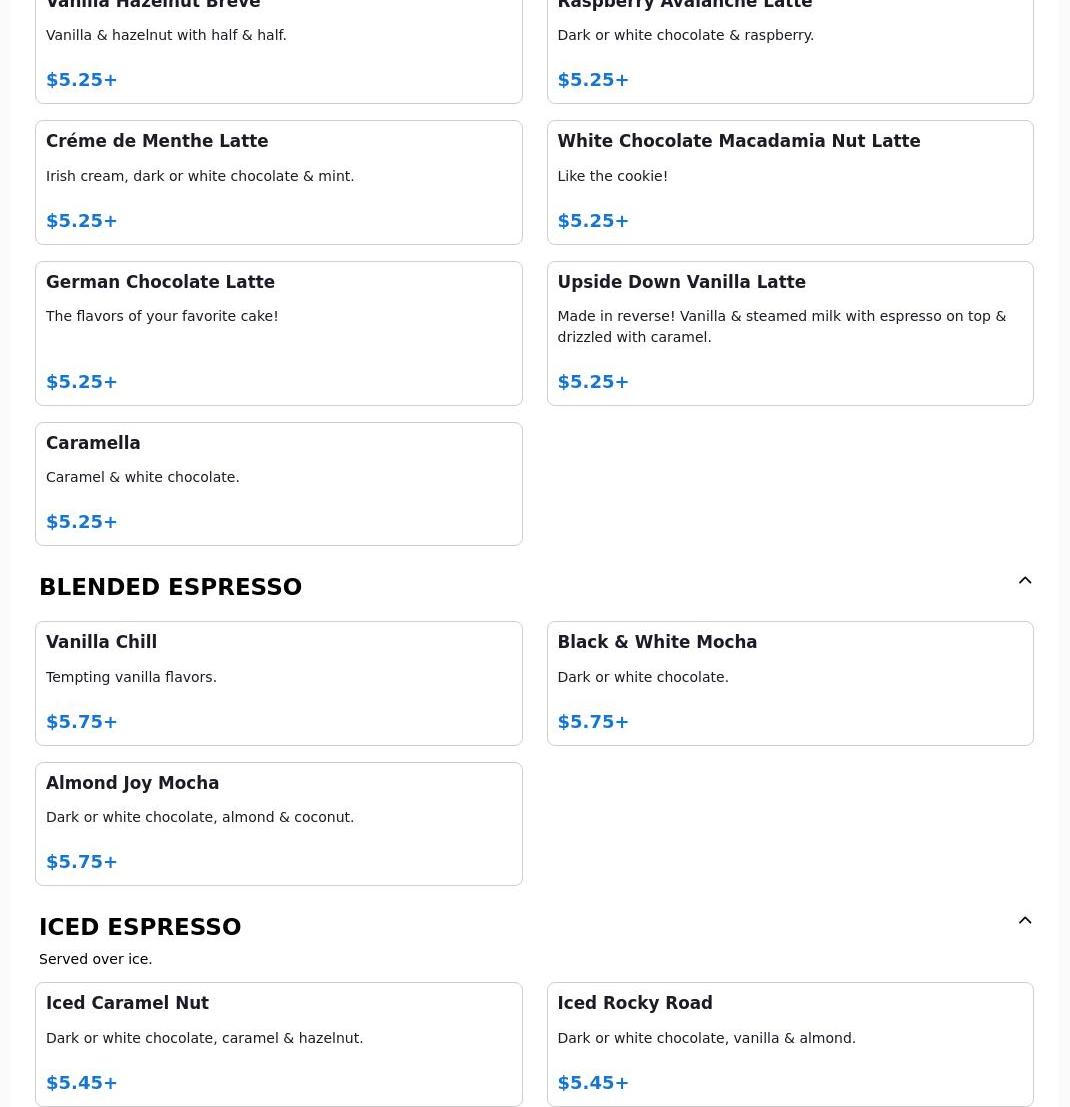Open the Vanilla Chill blended drink

tap(278, 683)
